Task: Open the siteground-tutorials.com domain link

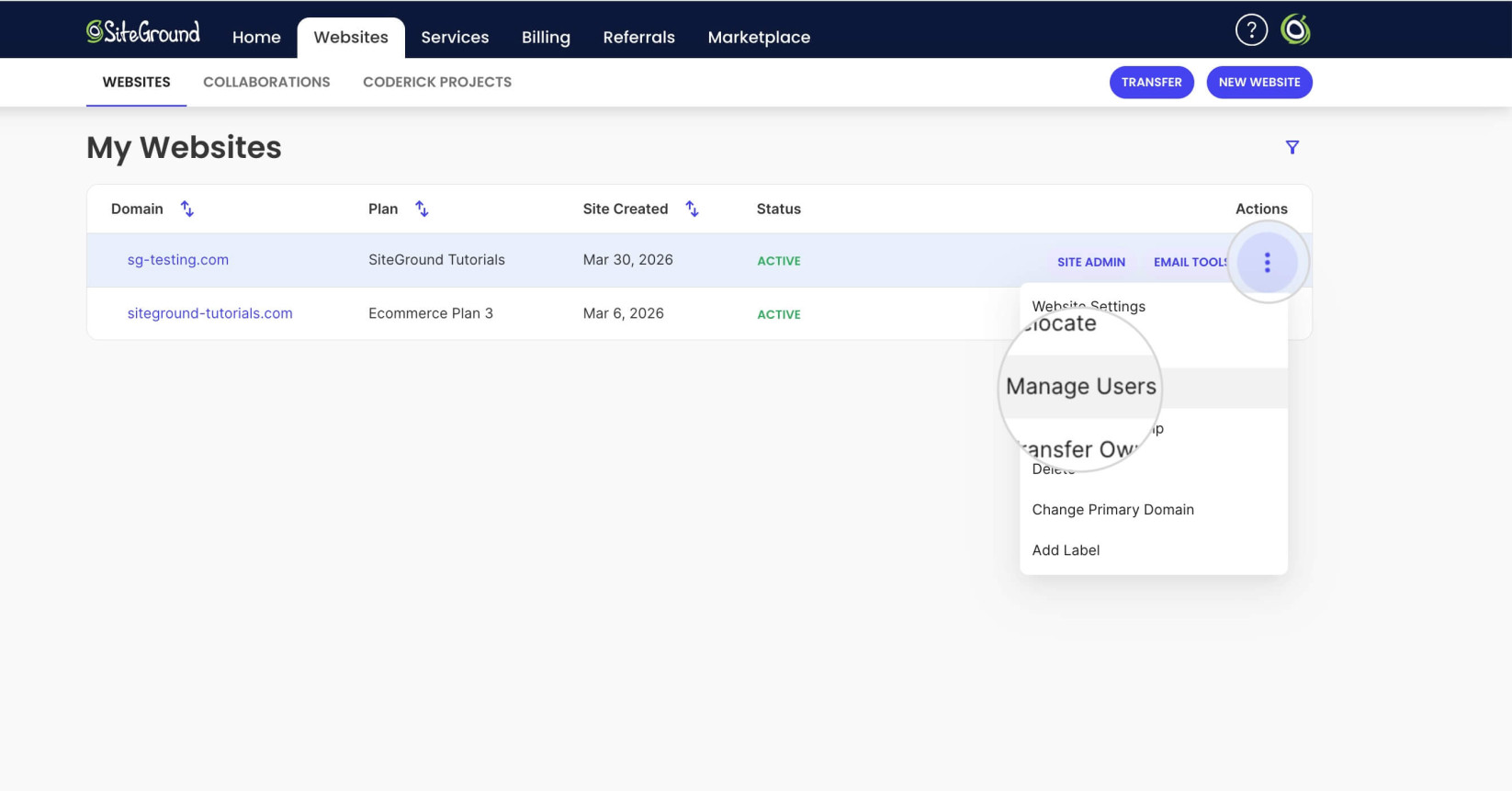Action: point(209,313)
